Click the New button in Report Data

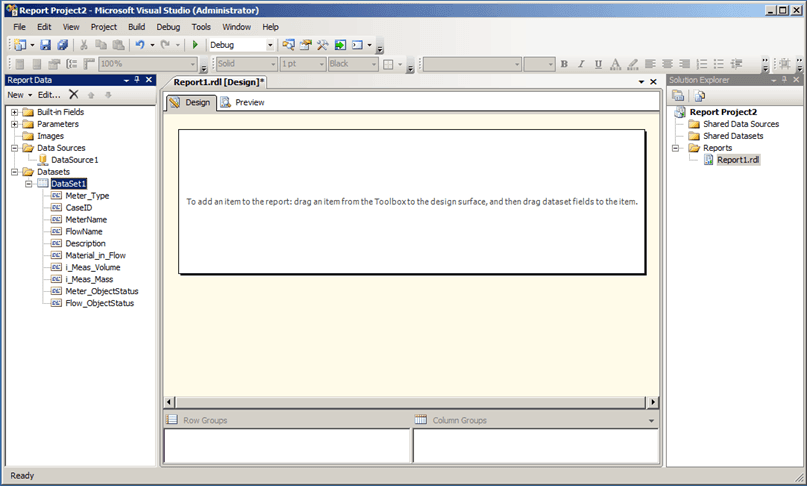click(x=20, y=95)
